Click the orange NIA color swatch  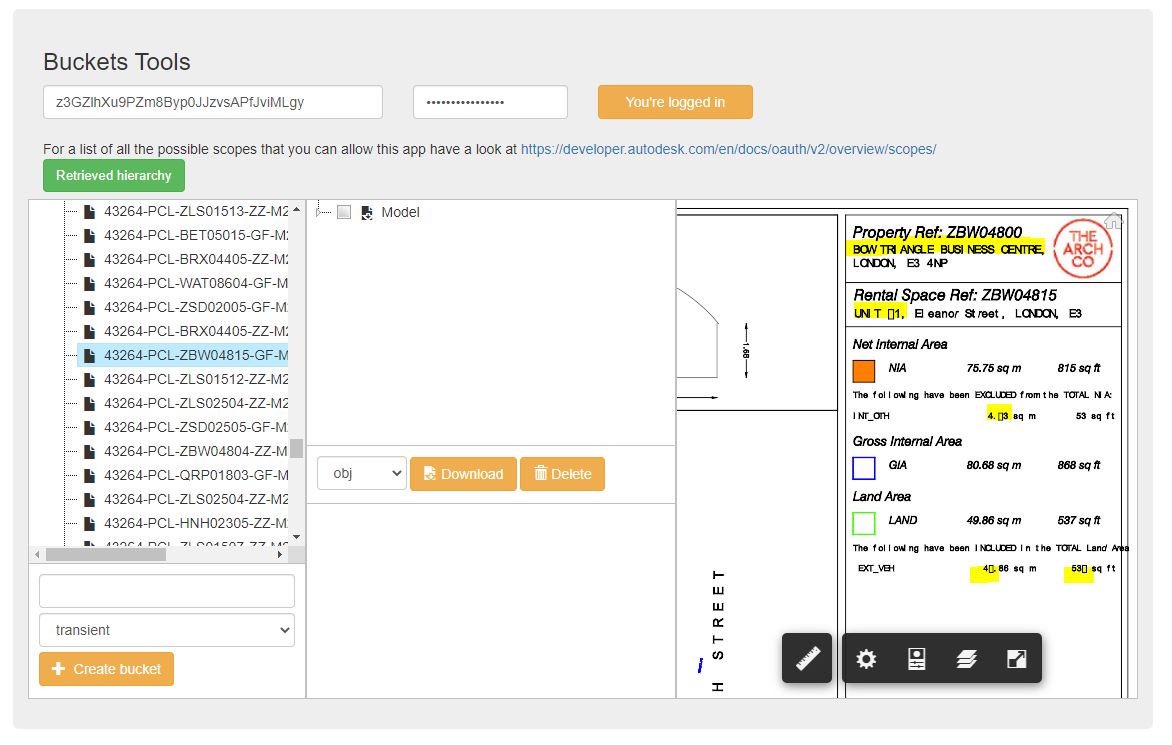pyautogui.click(x=864, y=371)
